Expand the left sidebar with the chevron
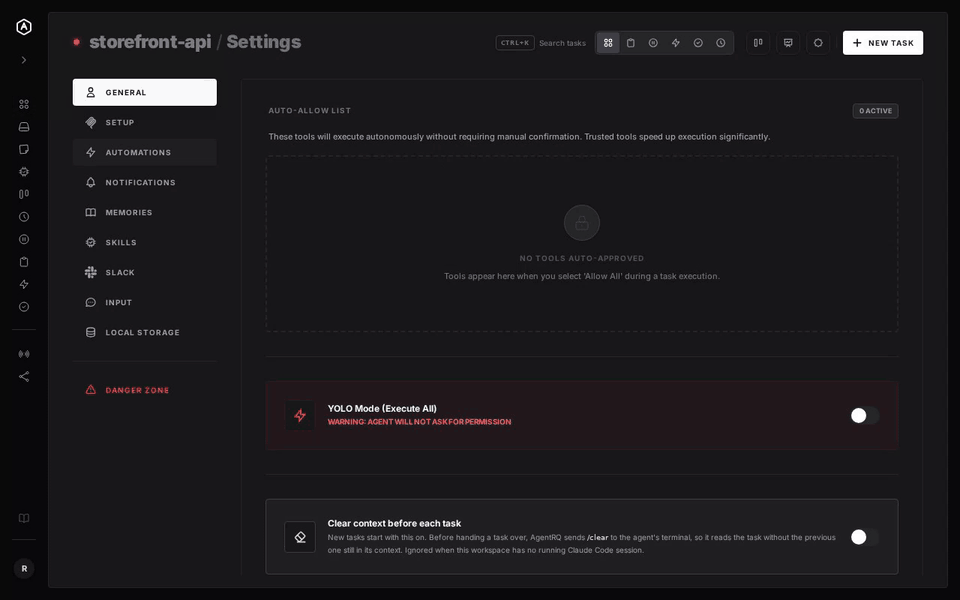This screenshot has width=960, height=600. [24, 60]
